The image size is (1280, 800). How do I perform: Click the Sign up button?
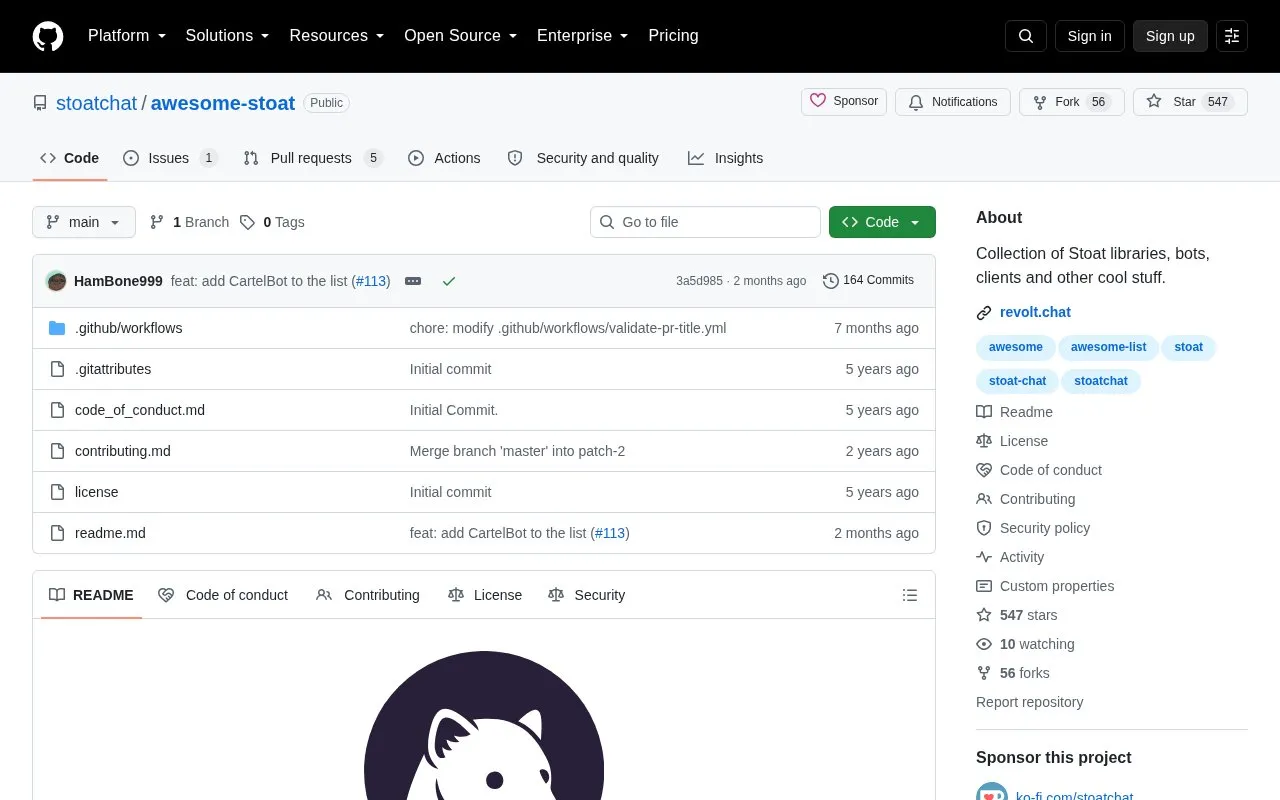pyautogui.click(x=1170, y=36)
